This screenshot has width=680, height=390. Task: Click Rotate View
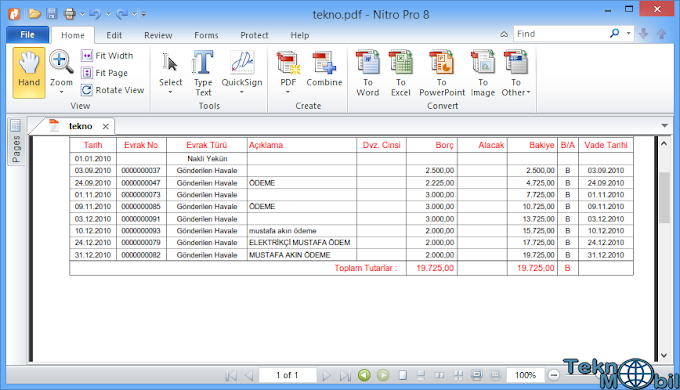(x=113, y=90)
